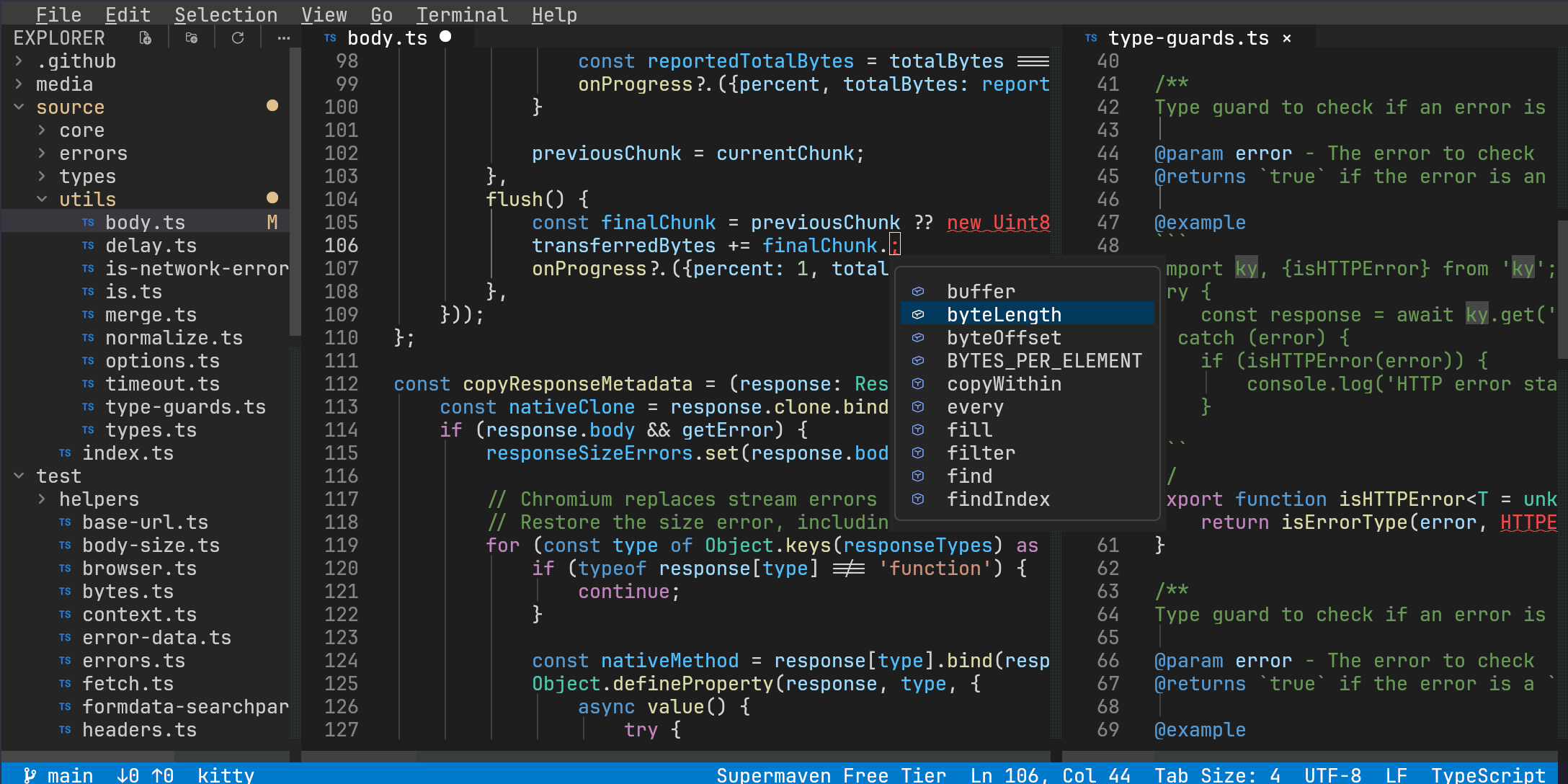
Task: Click Ln 106, Col 44 cursor position
Action: (x=1050, y=775)
